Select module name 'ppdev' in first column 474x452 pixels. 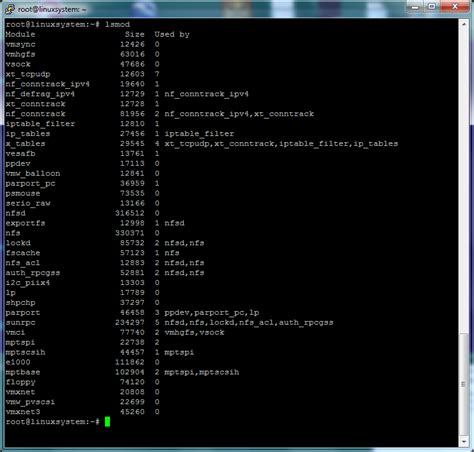coord(18,164)
